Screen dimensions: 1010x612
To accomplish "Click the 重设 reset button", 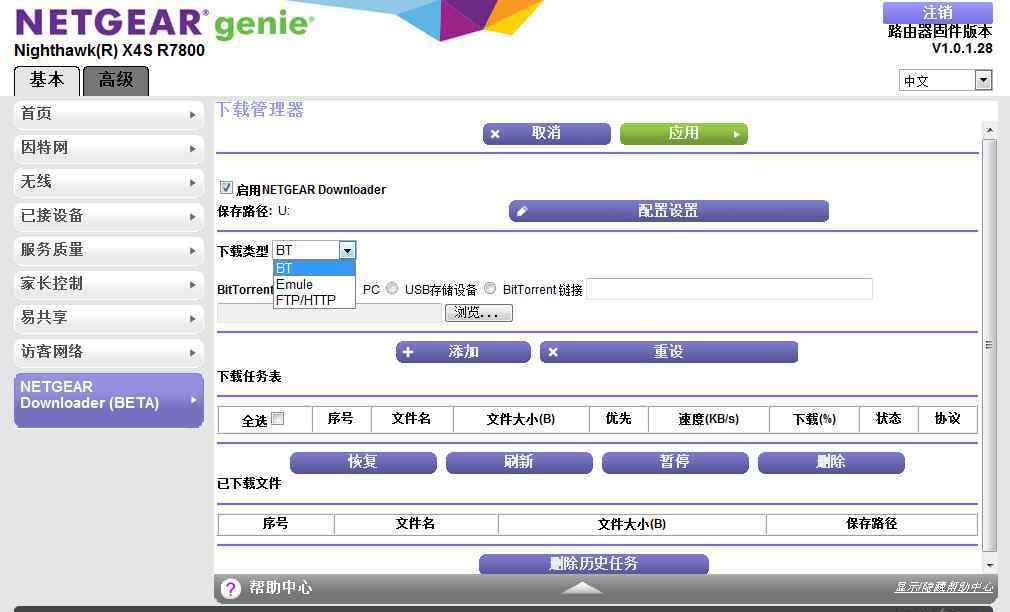I will pyautogui.click(x=669, y=352).
